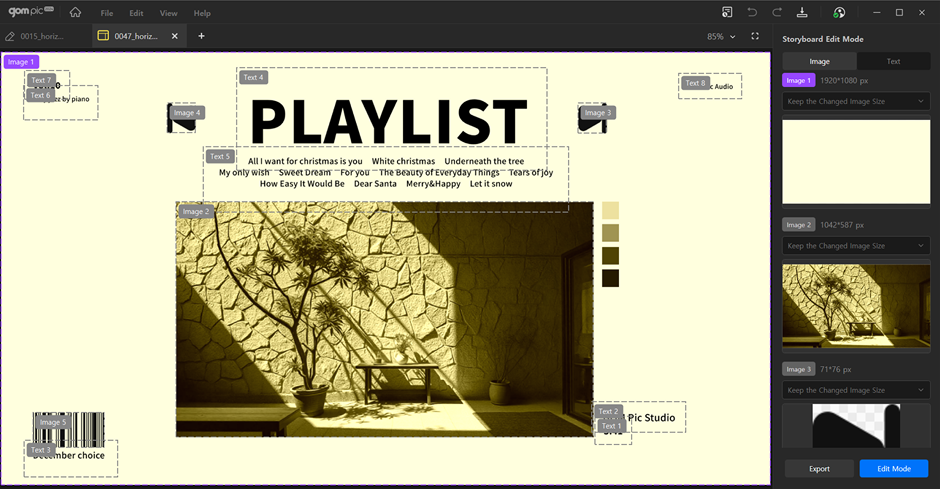
Task: Click the redo arrow icon
Action: click(777, 13)
